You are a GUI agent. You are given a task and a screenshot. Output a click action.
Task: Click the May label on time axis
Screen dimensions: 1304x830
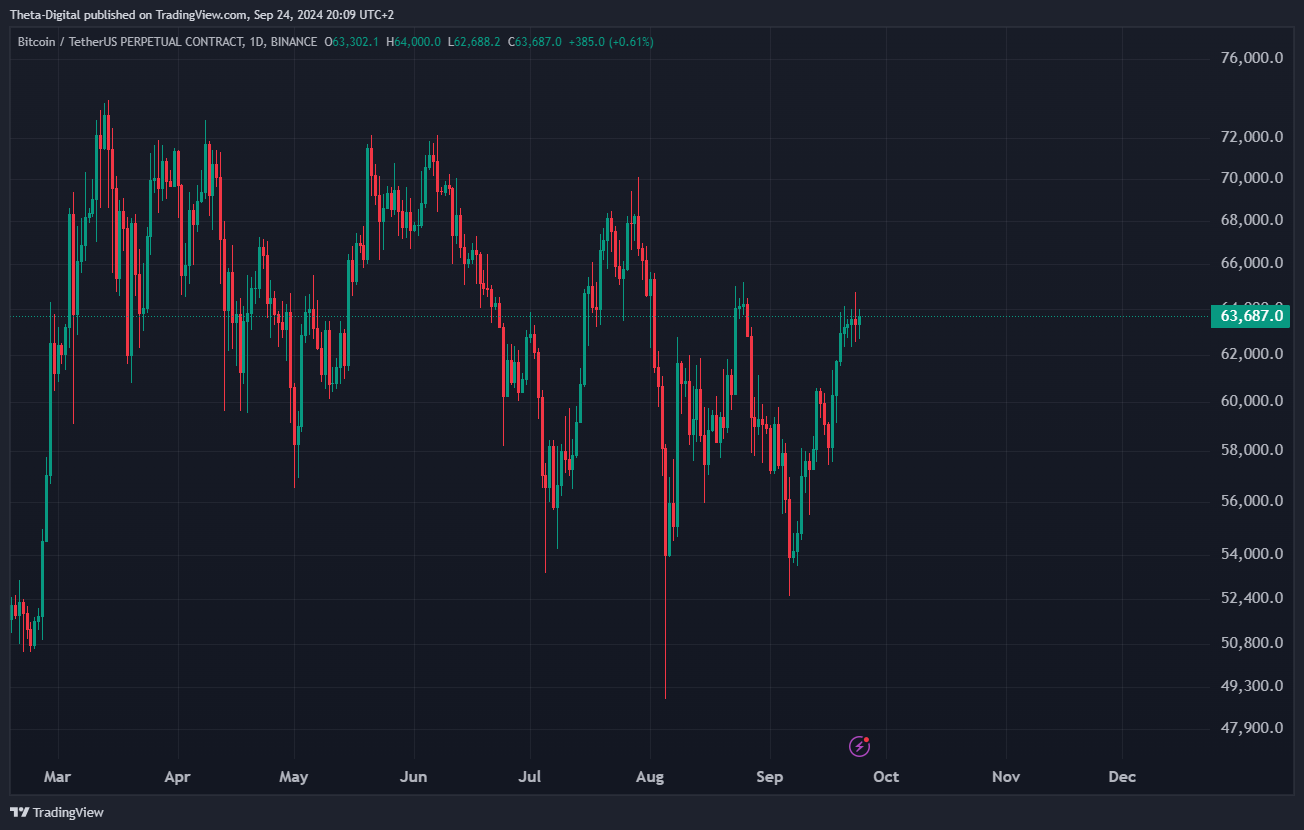(x=293, y=777)
